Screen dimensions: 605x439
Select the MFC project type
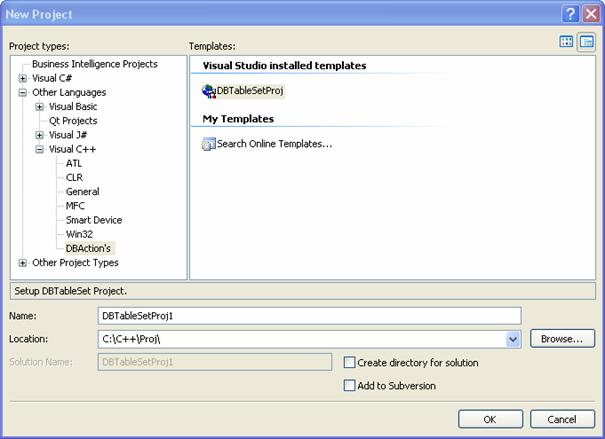click(x=75, y=206)
